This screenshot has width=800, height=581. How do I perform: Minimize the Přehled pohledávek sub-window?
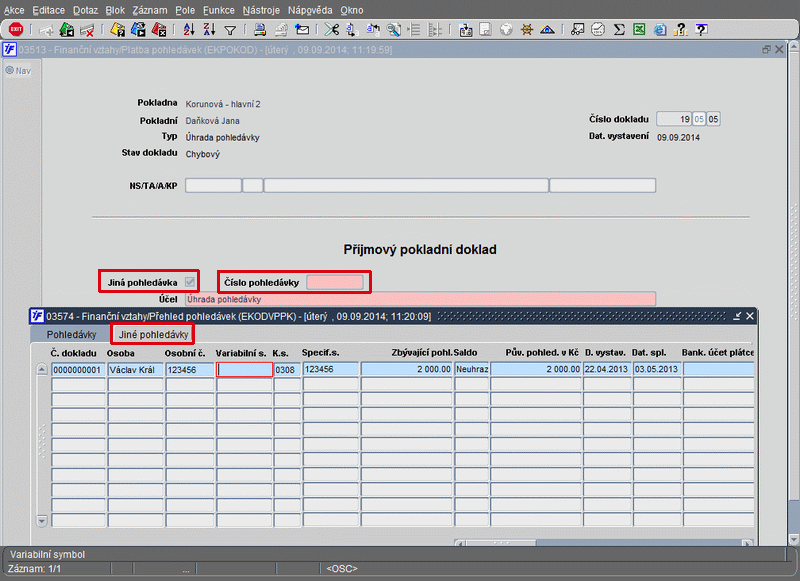pos(737,316)
